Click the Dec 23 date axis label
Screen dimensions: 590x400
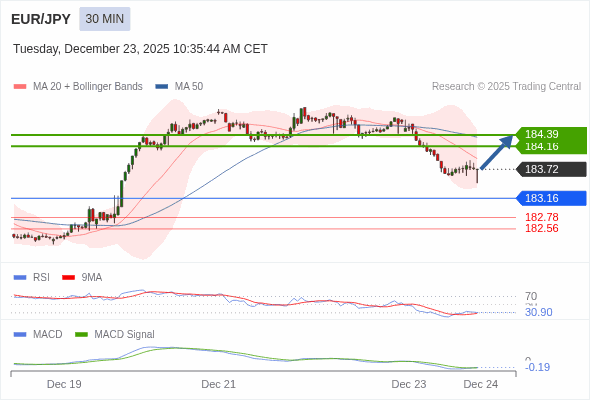point(409,384)
